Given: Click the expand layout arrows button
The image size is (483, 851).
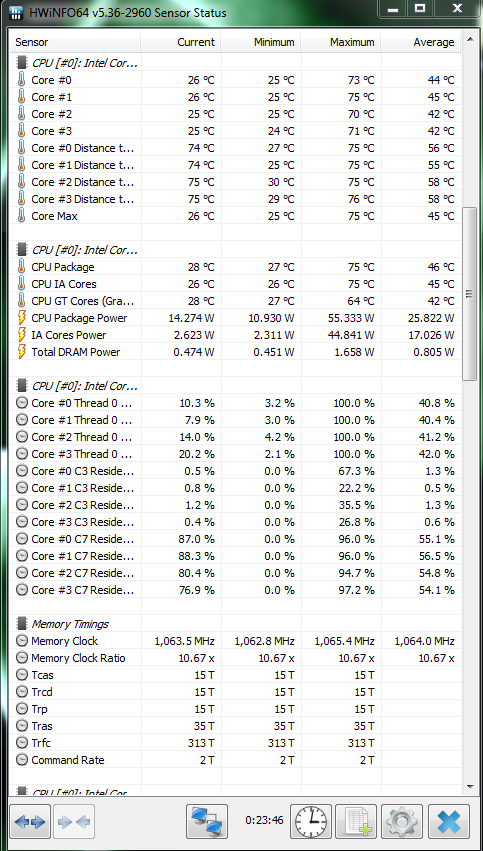Looking at the screenshot, I should 30,822.
